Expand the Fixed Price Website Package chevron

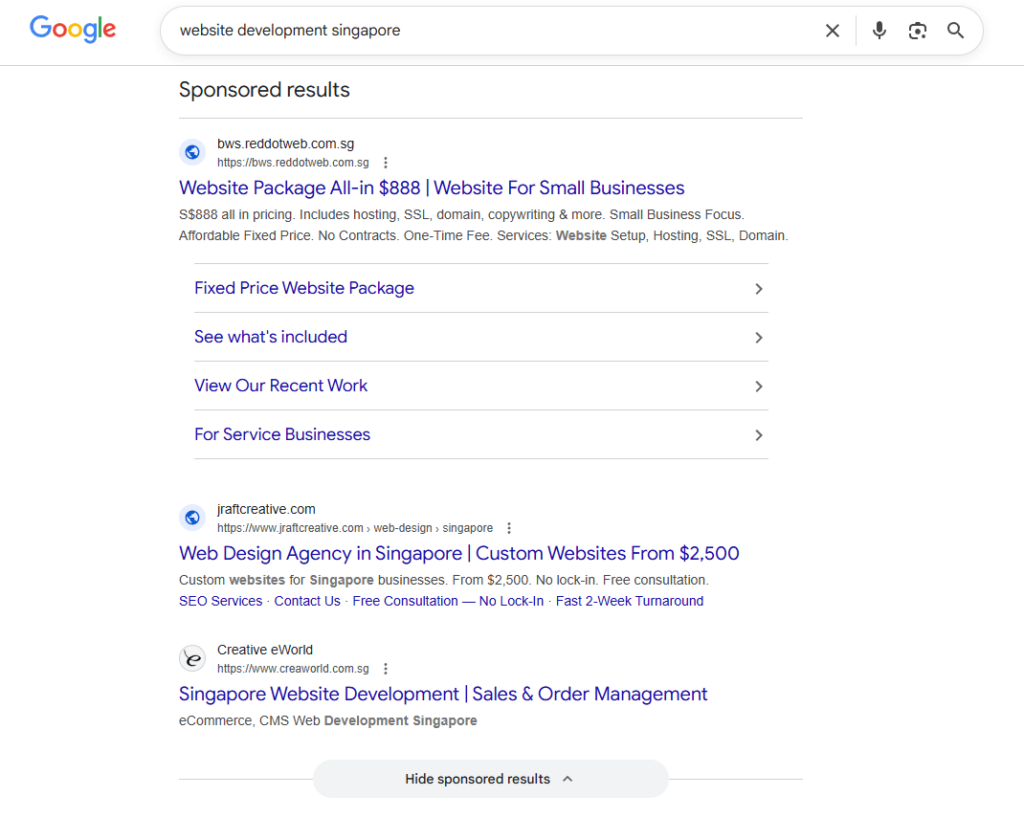(x=758, y=289)
